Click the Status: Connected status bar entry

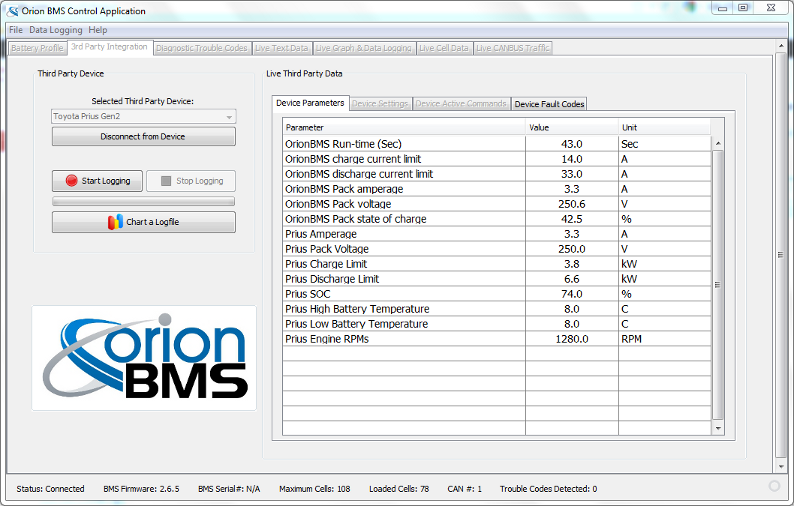pos(50,489)
